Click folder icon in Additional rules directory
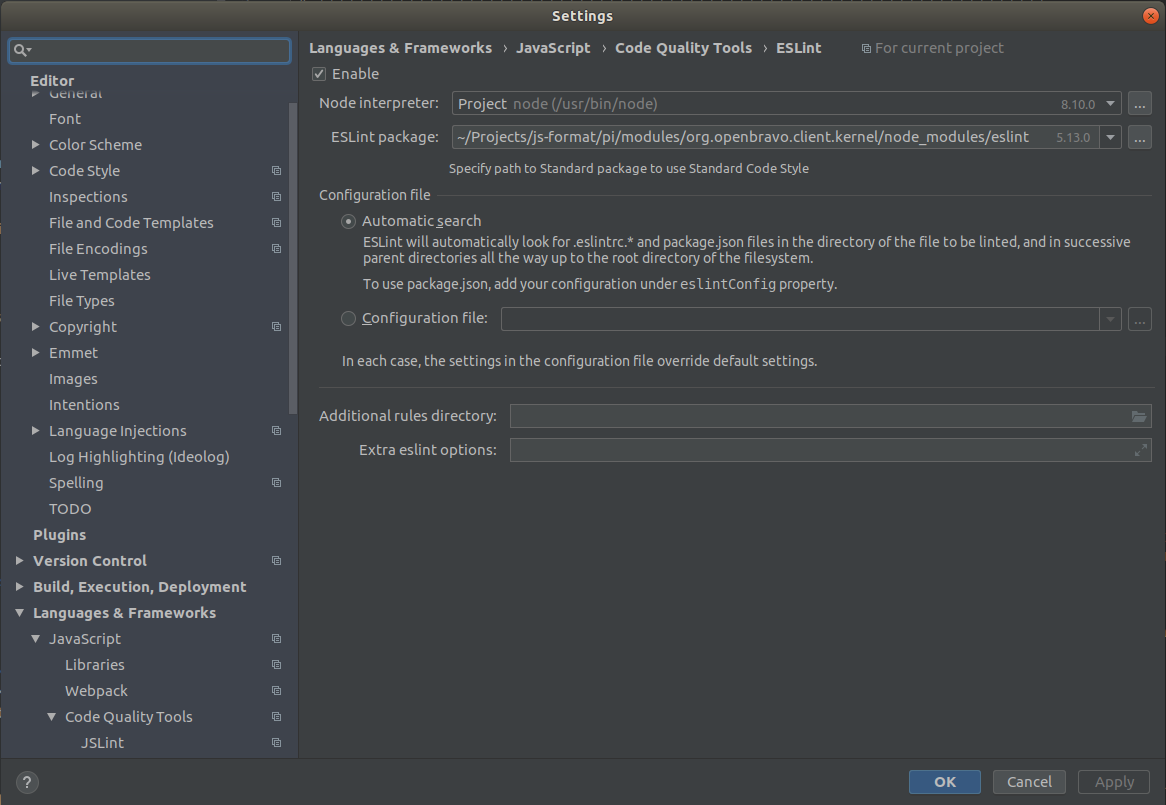Image resolution: width=1166 pixels, height=805 pixels. (1138, 416)
